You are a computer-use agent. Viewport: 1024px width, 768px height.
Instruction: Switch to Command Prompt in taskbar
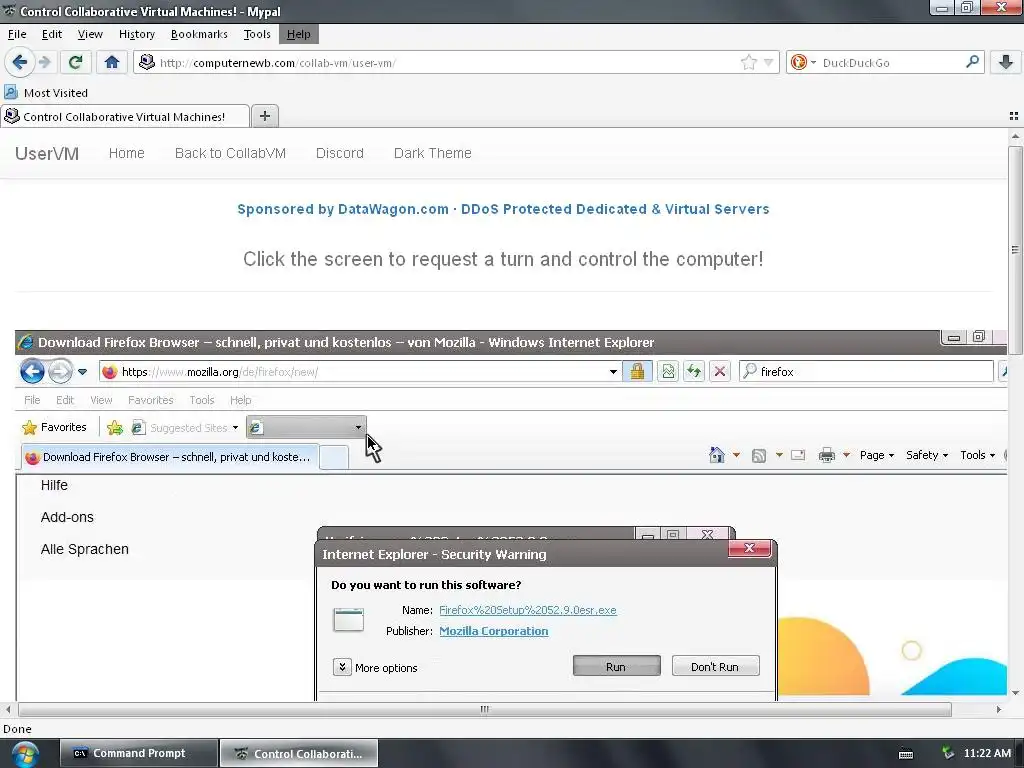click(x=138, y=753)
